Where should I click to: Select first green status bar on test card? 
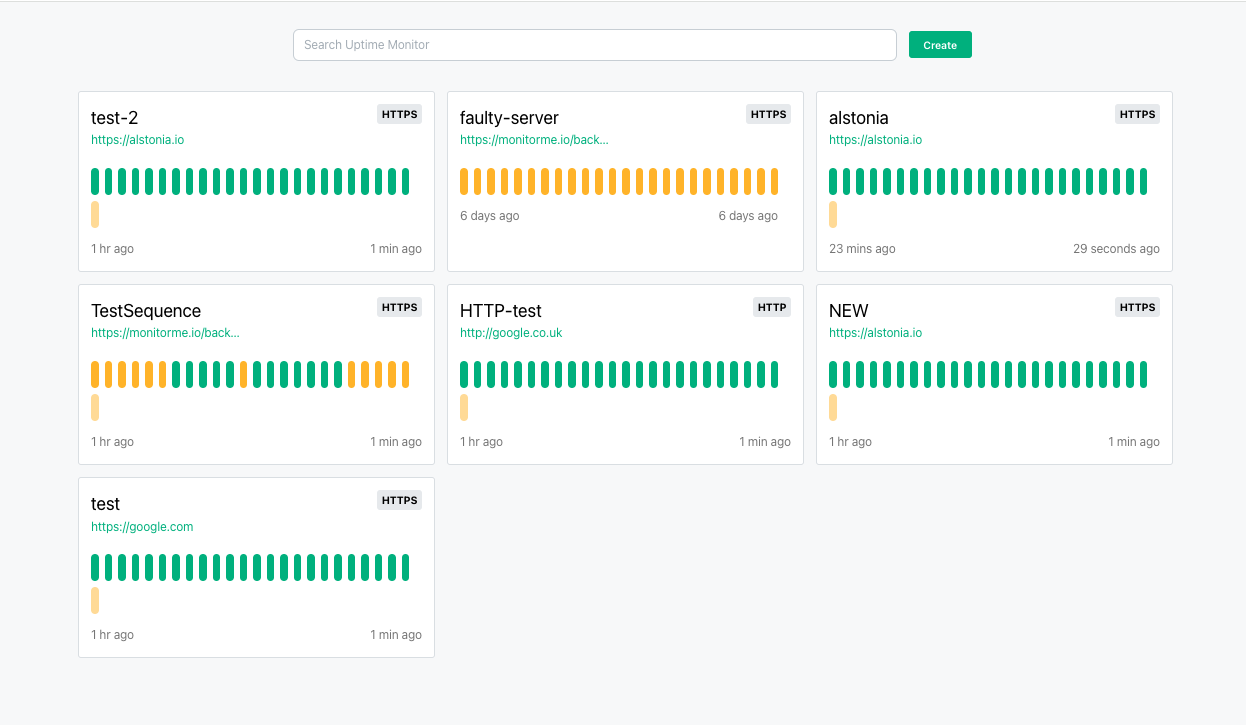click(95, 567)
